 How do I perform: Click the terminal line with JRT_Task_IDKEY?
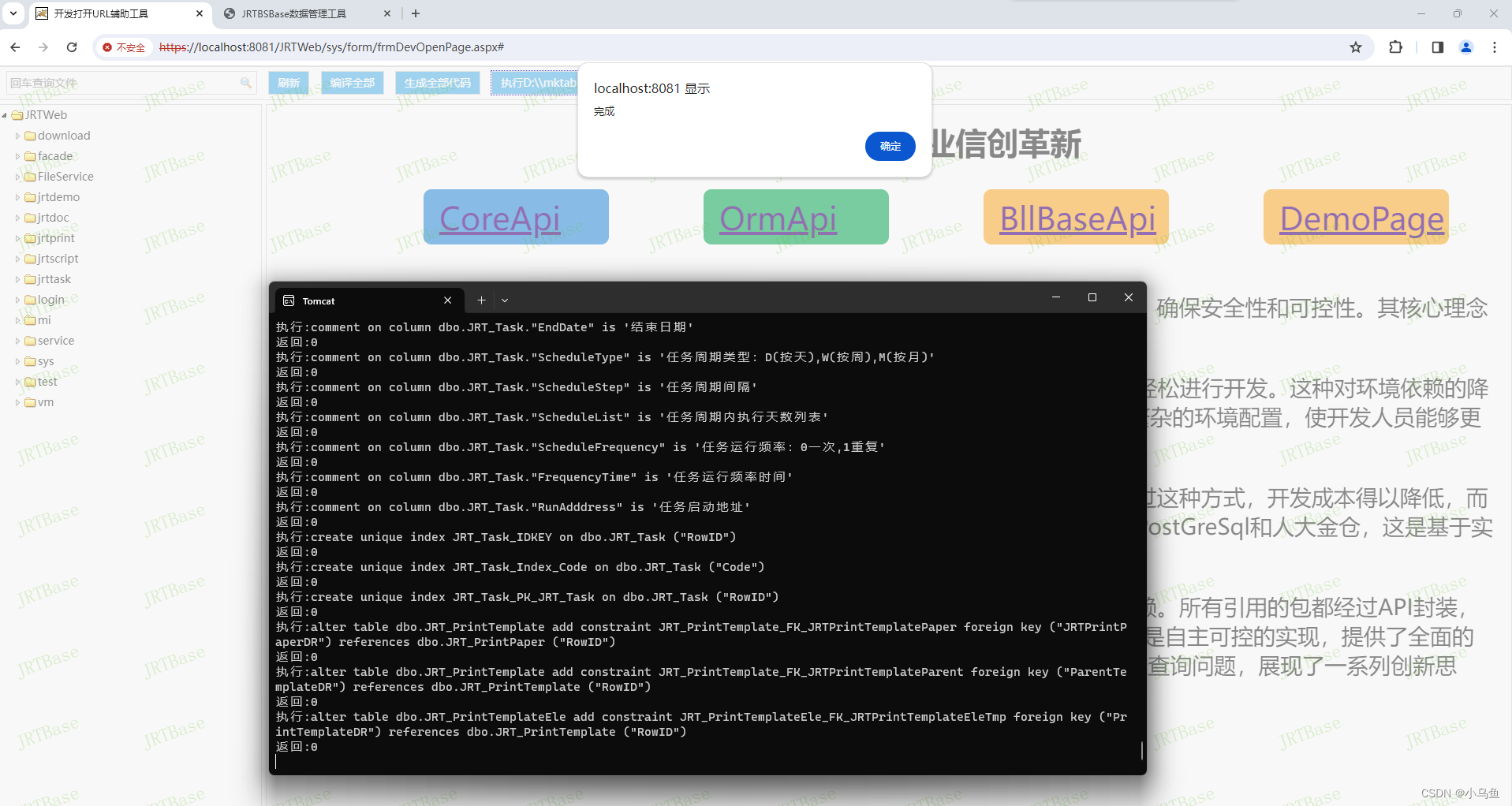506,537
